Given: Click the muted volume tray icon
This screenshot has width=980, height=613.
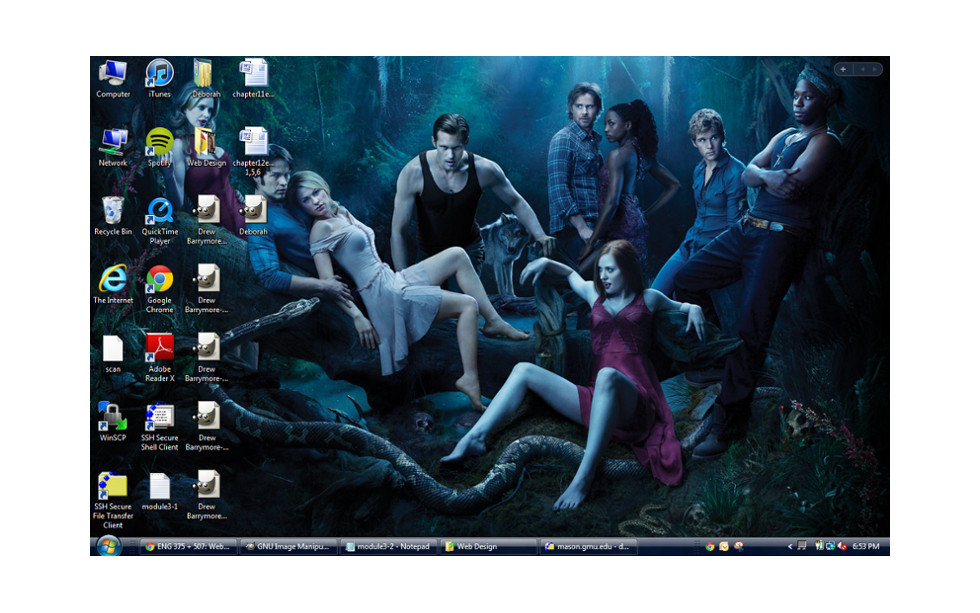Looking at the screenshot, I should coord(842,546).
